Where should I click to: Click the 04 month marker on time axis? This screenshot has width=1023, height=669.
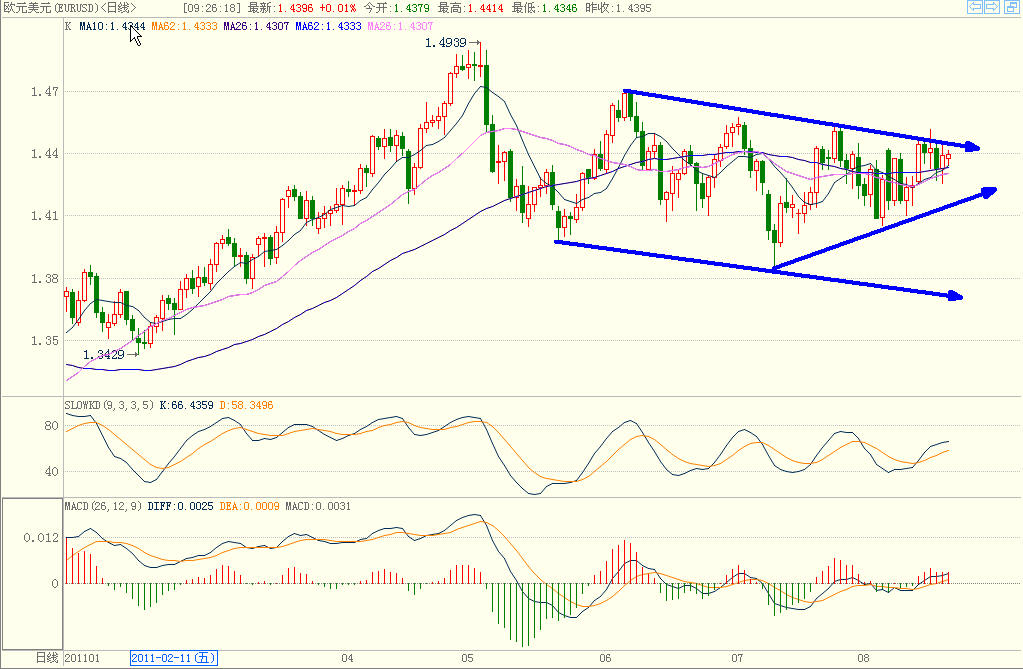[347, 658]
